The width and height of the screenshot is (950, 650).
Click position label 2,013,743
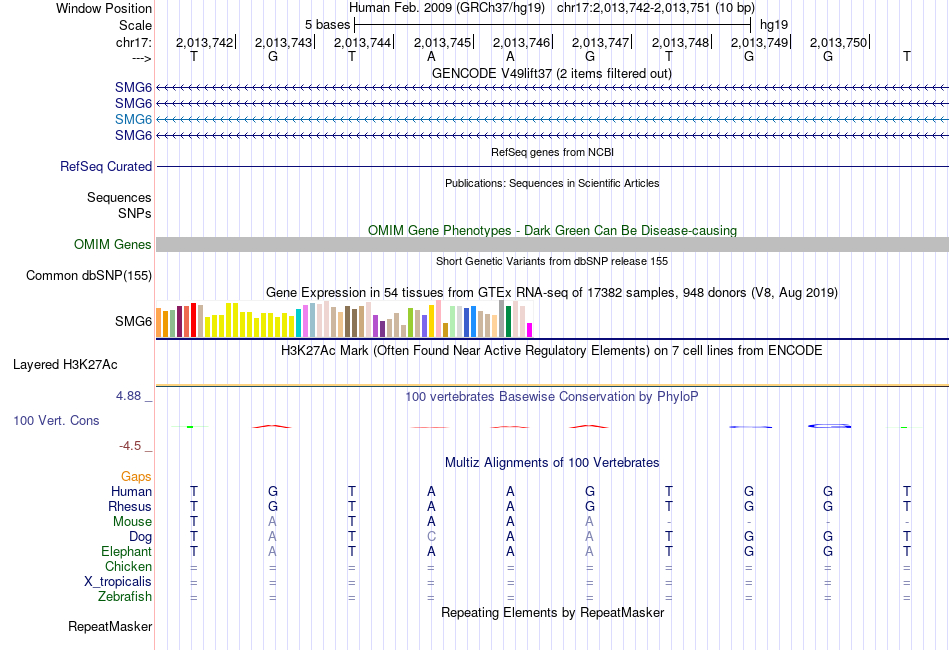click(283, 42)
